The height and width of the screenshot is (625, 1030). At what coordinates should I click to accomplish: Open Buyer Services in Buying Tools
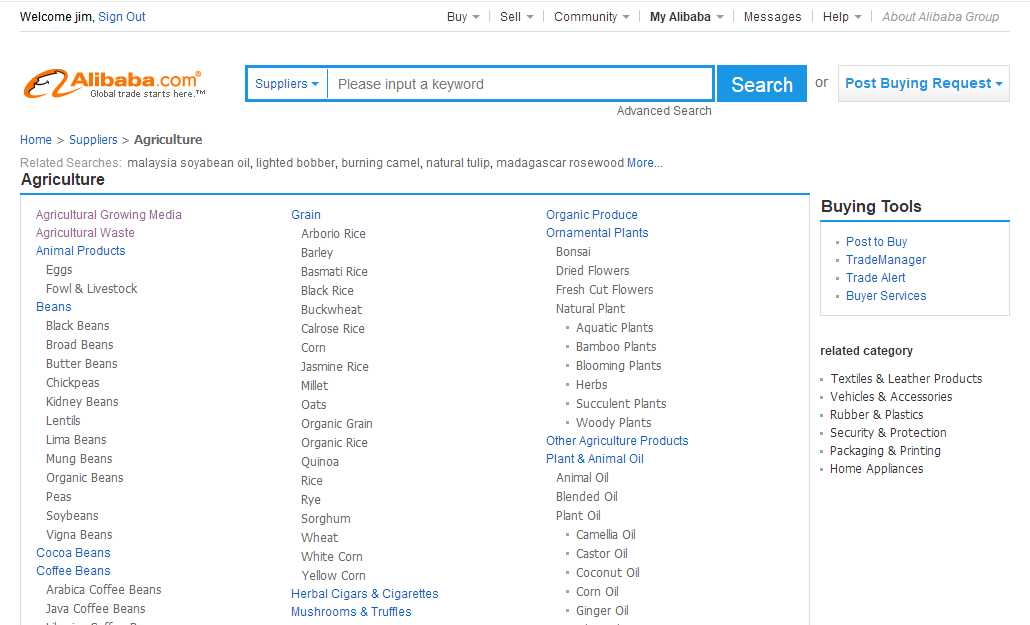click(885, 296)
